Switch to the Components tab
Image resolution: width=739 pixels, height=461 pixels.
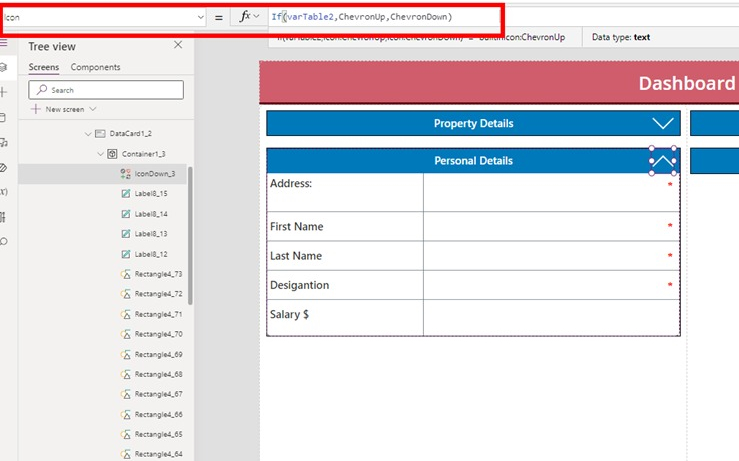click(96, 67)
